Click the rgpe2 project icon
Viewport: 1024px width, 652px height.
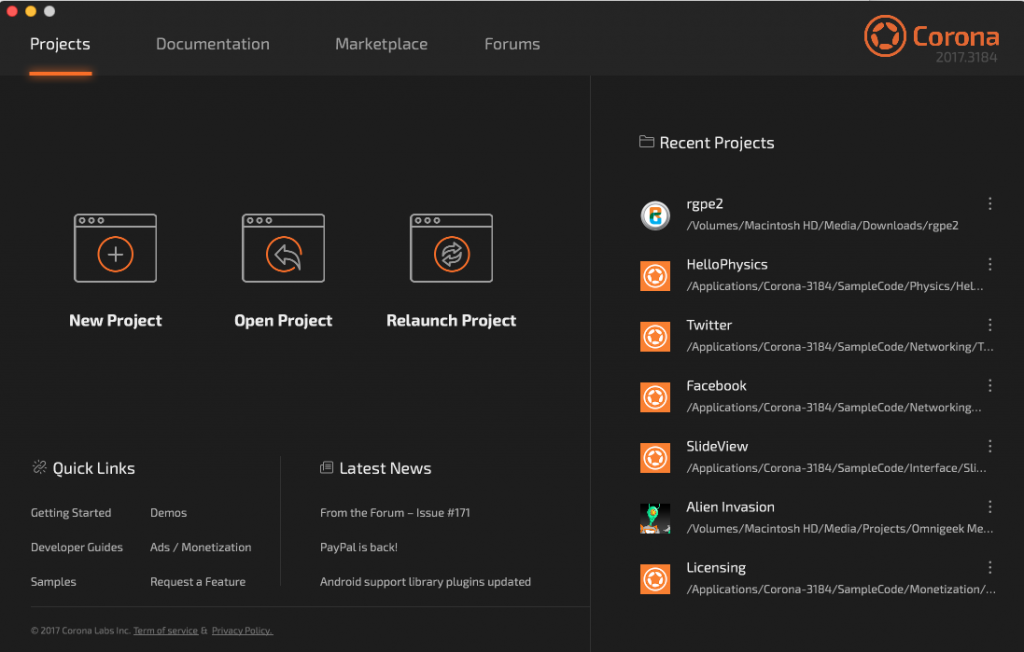(655, 215)
